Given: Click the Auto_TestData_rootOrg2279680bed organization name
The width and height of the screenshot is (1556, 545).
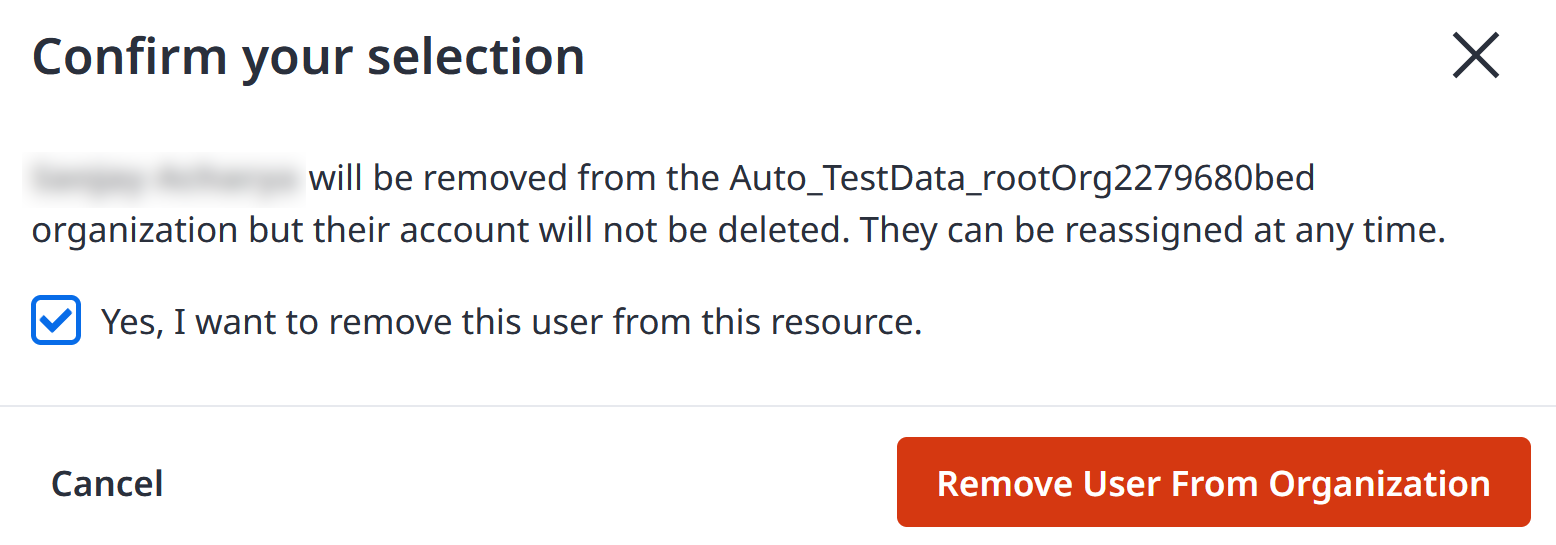Looking at the screenshot, I should pos(1022,180).
